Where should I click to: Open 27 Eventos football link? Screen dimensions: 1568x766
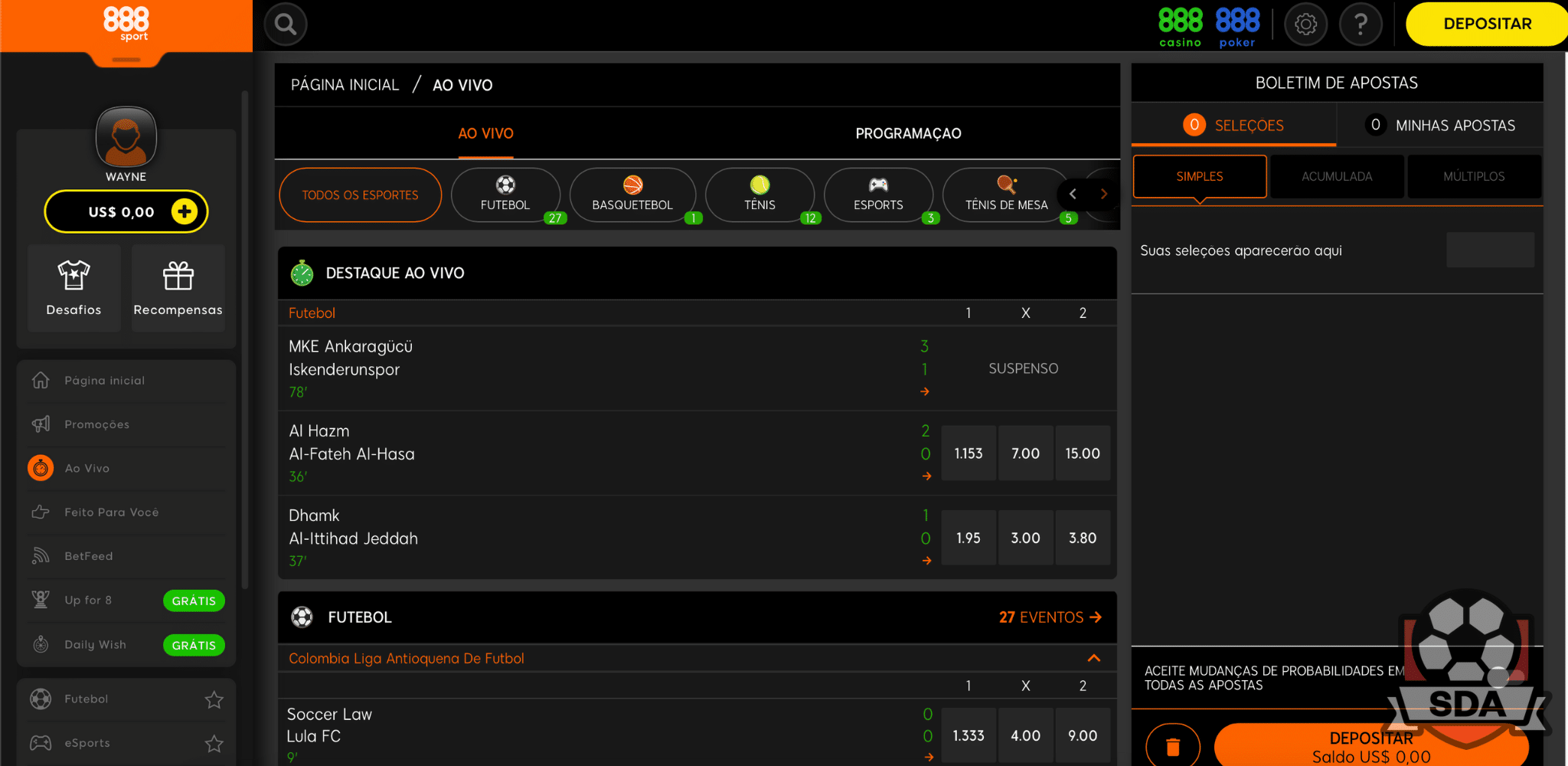1050,617
